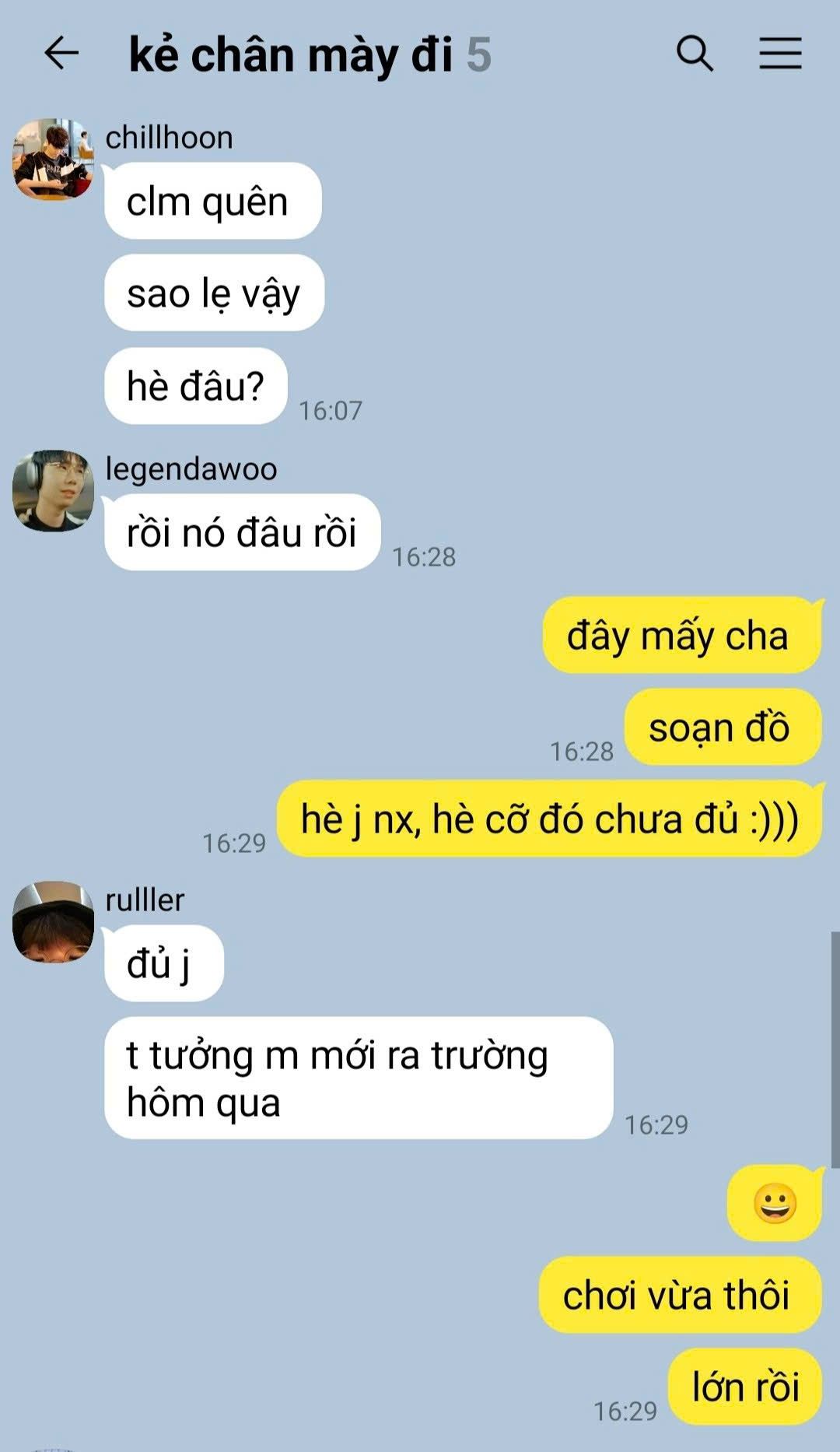The width and height of the screenshot is (840, 1452).
Task: Select the 'chơi vừa thôi' bubble
Action: point(681,1295)
